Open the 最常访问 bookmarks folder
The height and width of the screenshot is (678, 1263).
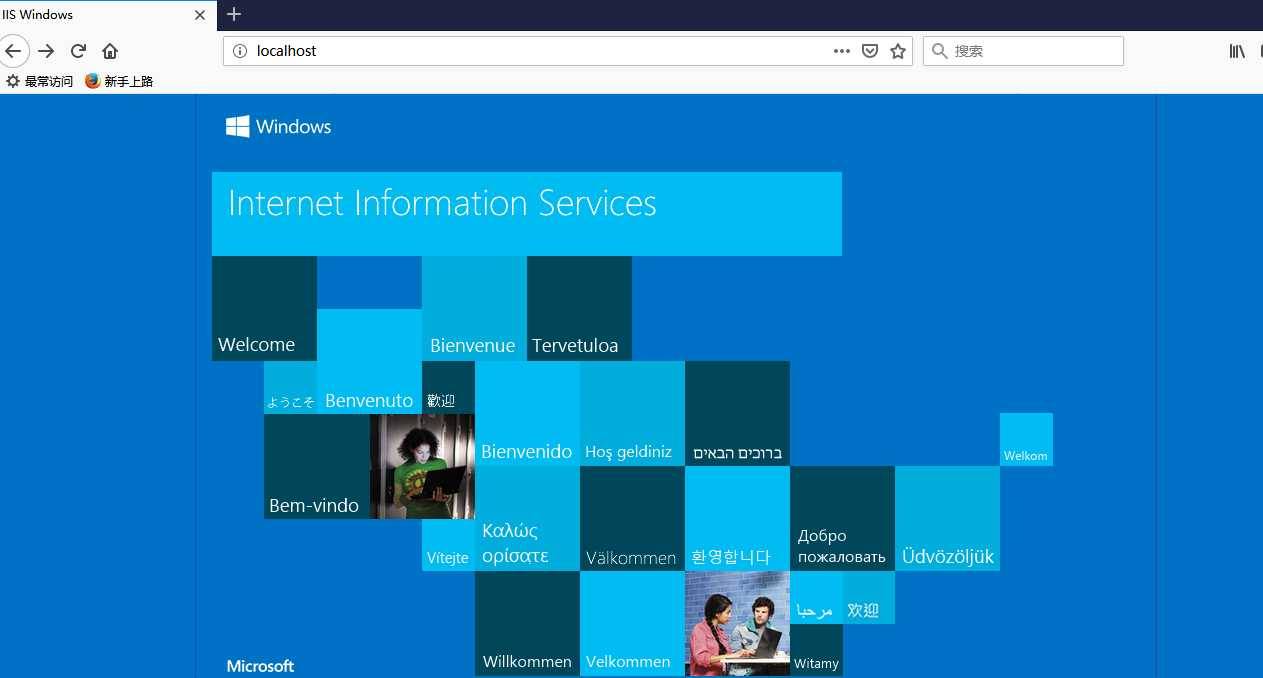click(40, 81)
